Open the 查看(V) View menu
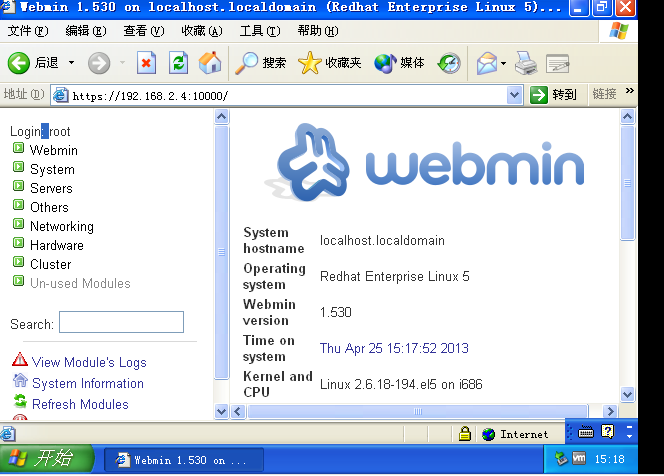Image resolution: width=664 pixels, height=476 pixels. pos(144,31)
